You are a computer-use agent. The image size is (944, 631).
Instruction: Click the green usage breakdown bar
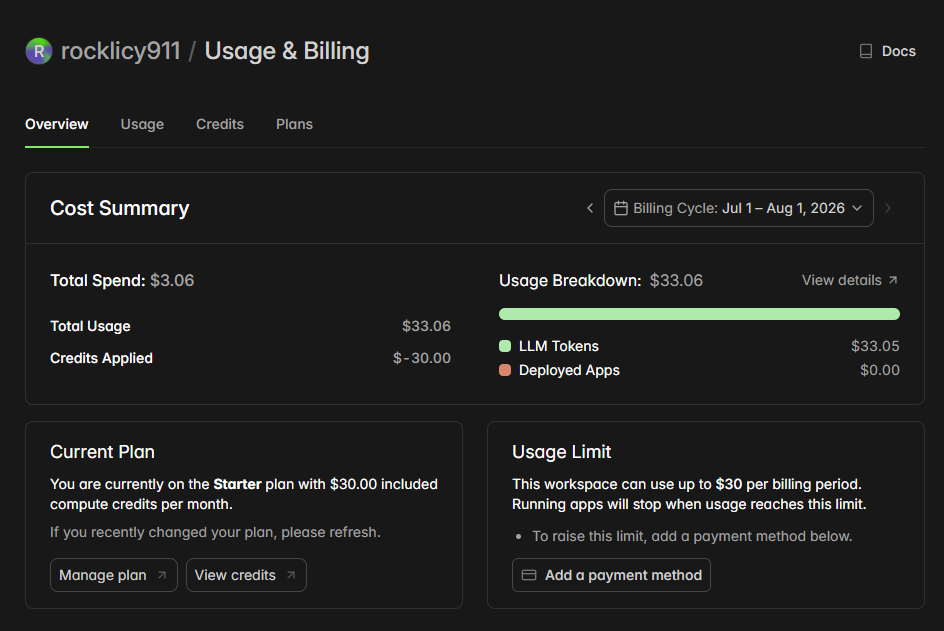[x=700, y=314]
